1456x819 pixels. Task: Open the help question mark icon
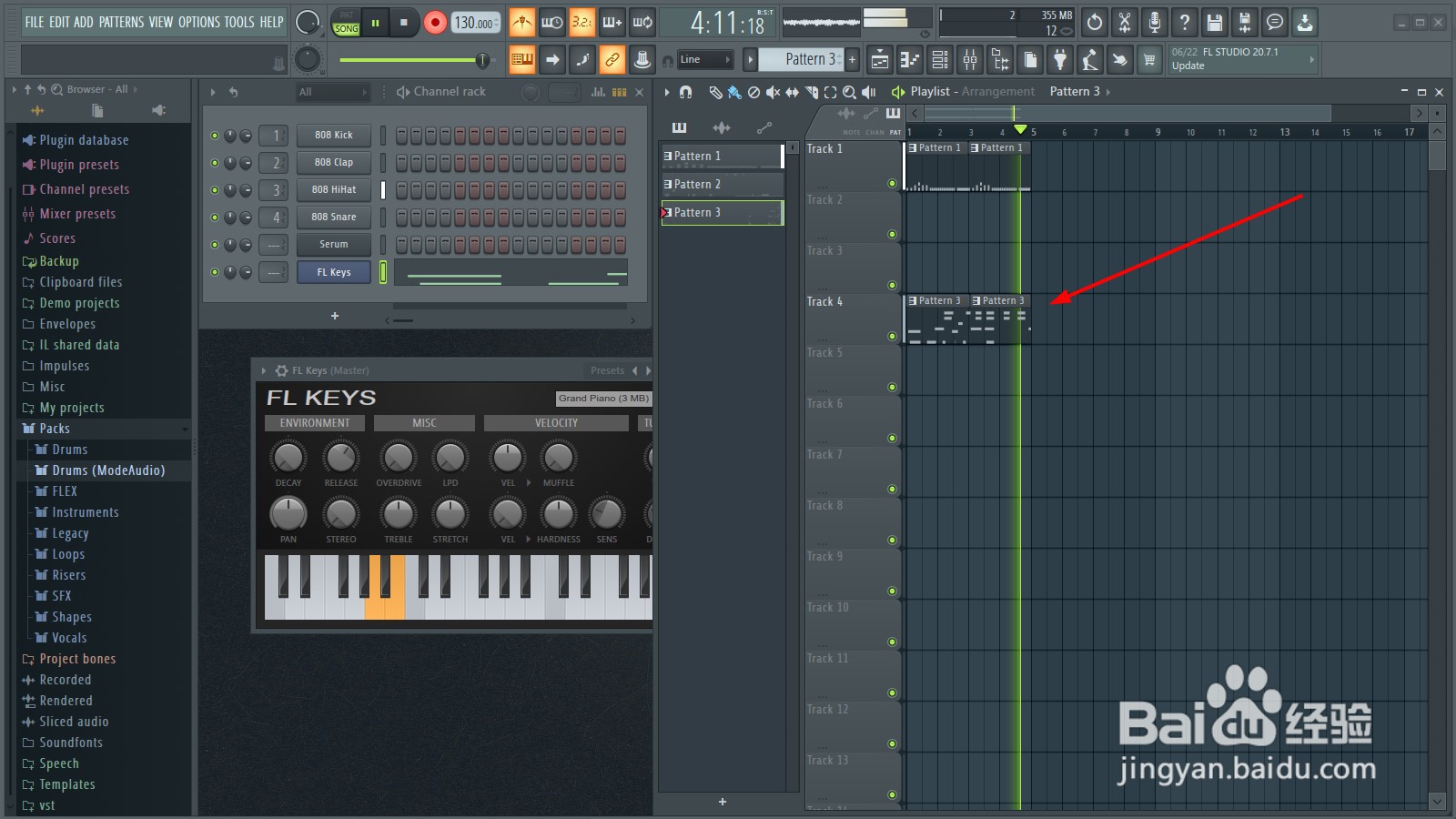click(x=1185, y=22)
